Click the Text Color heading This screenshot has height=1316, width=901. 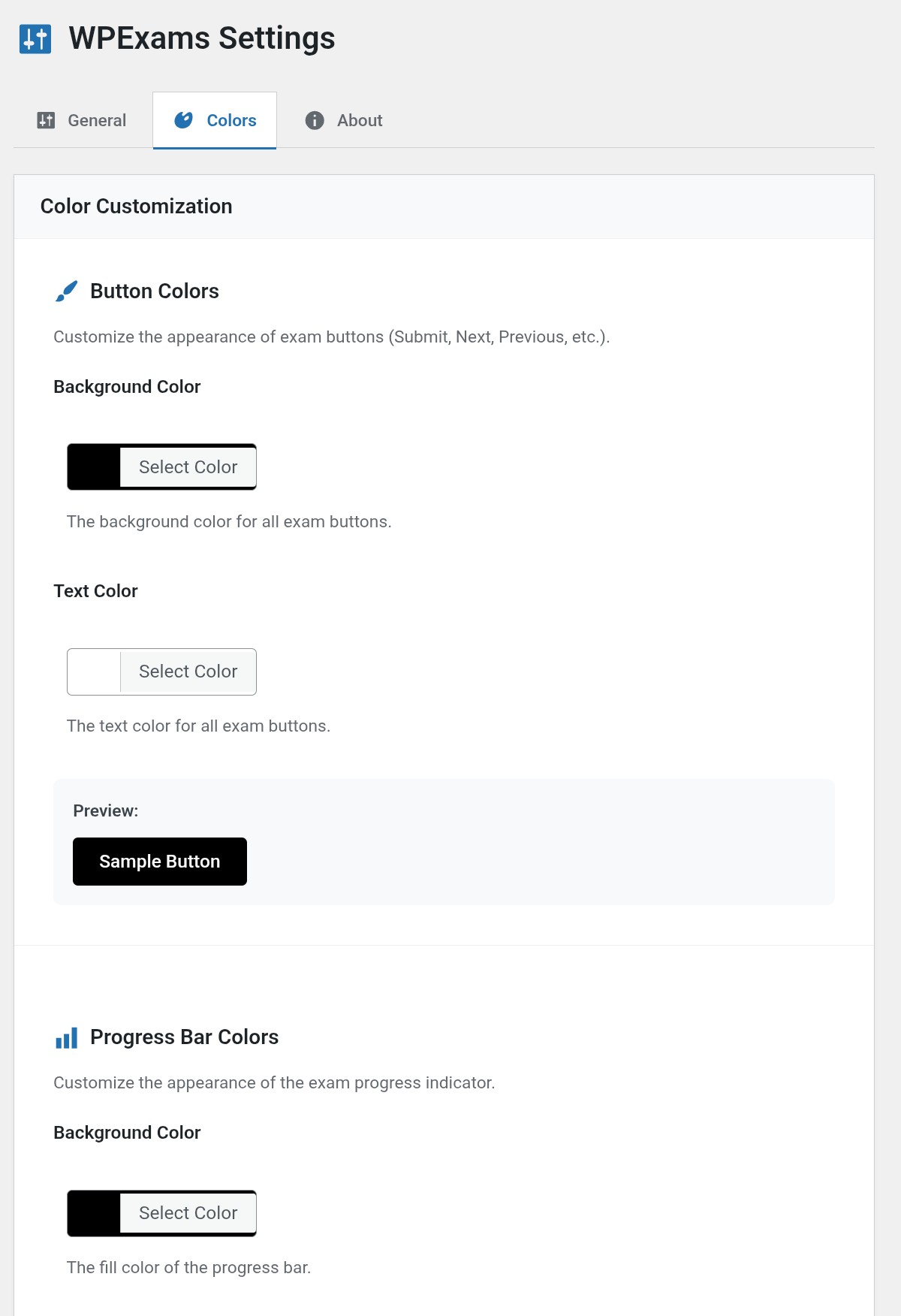[95, 591]
